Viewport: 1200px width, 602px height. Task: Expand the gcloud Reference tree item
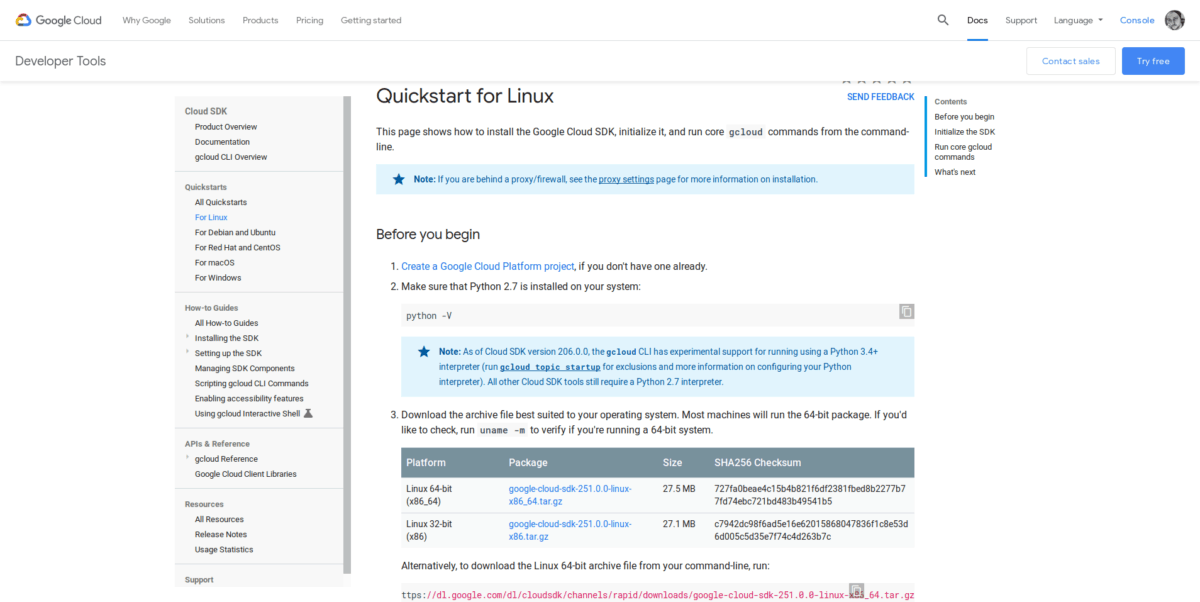pos(187,459)
